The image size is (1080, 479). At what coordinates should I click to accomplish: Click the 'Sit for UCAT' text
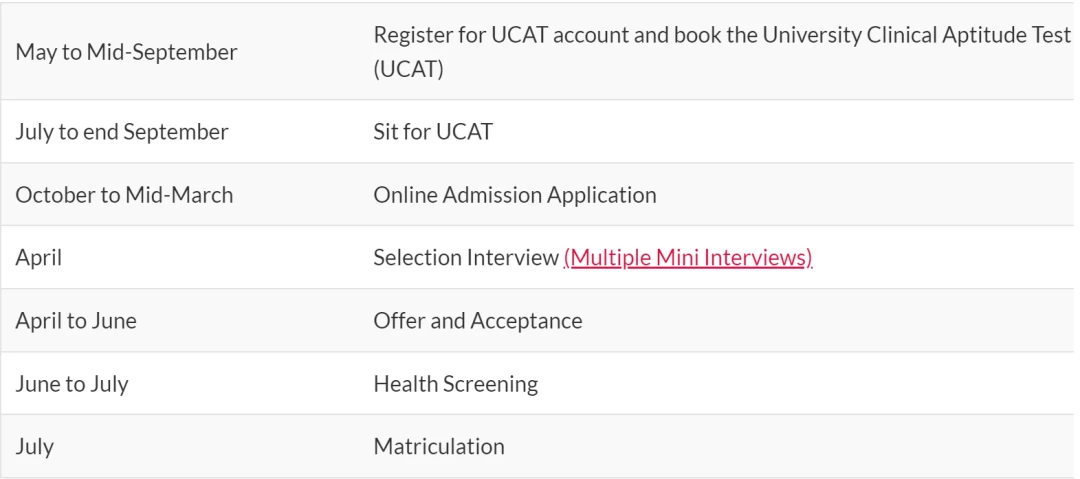(x=433, y=132)
